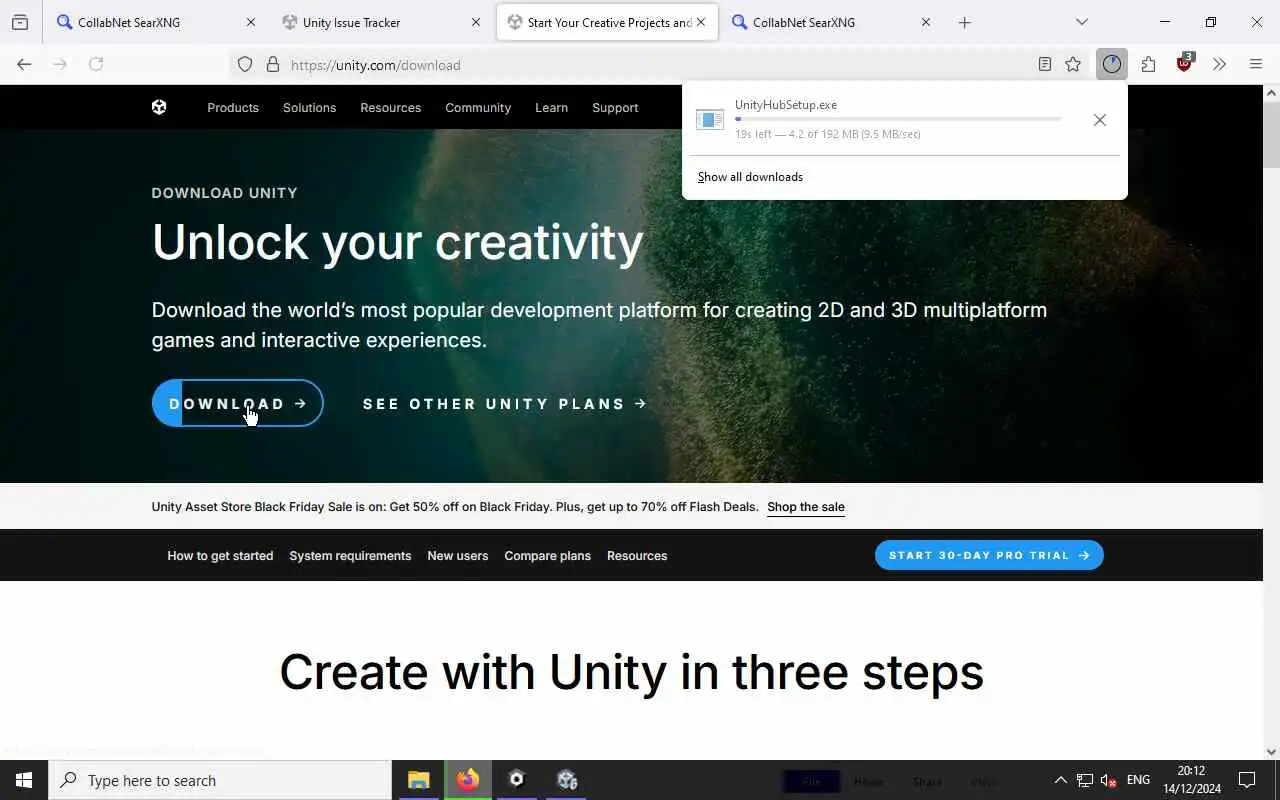Click the blue DOWNLOAD button
The height and width of the screenshot is (800, 1280).
pyautogui.click(x=237, y=403)
